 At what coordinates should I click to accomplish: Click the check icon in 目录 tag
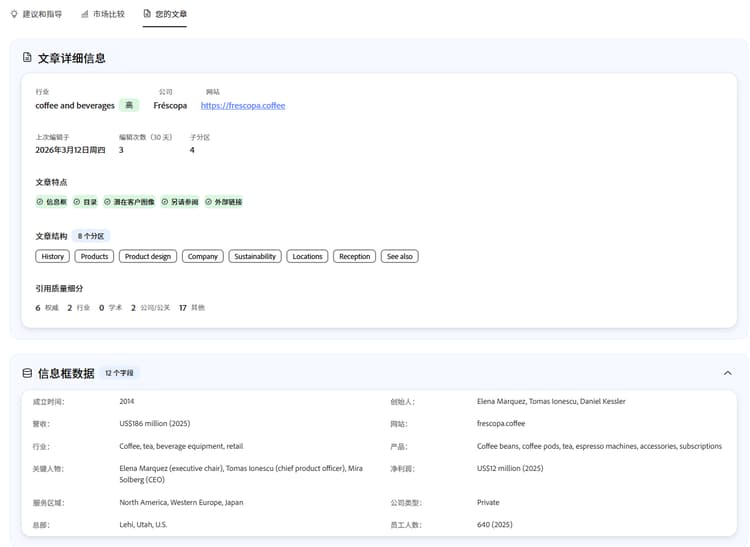coord(77,202)
